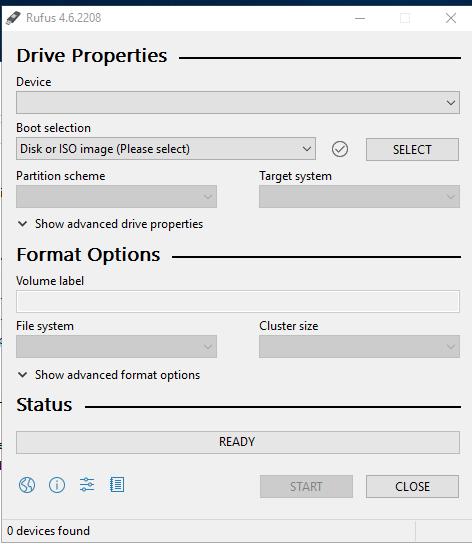The height and width of the screenshot is (544, 472).
Task: Click the Rufus 4.6.2208 title text
Action: (64, 18)
